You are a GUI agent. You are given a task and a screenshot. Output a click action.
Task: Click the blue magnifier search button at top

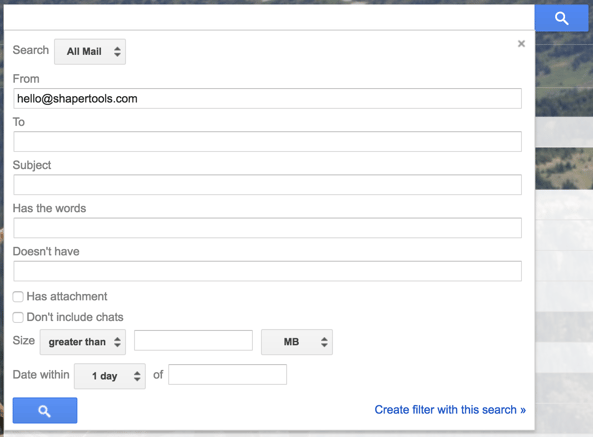561,18
